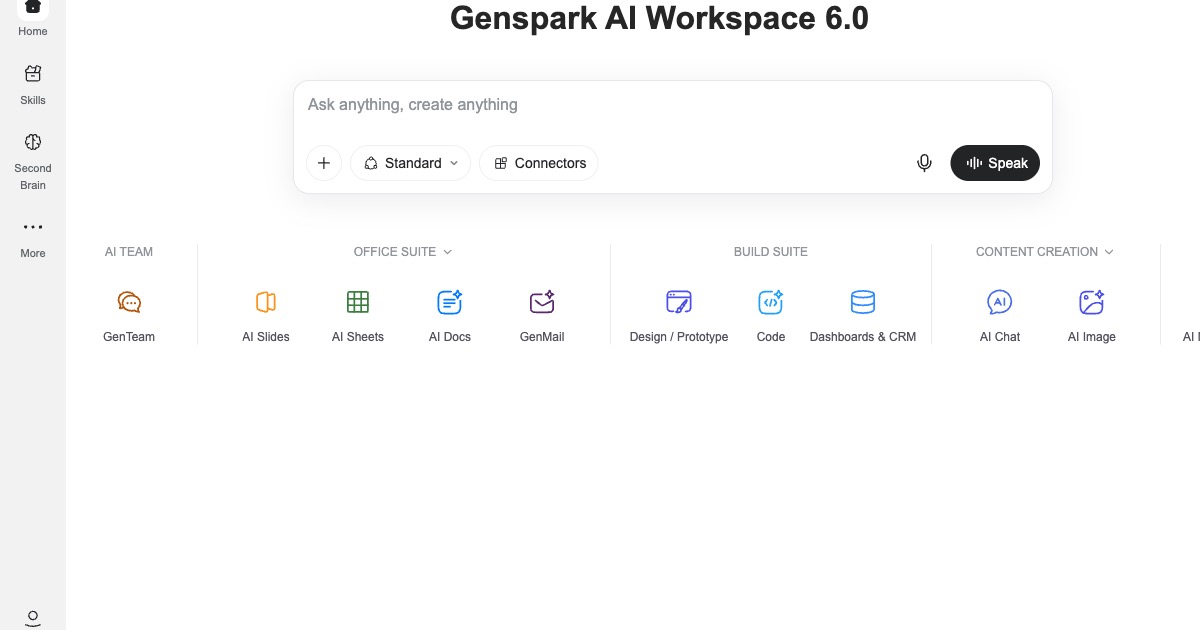Launch the Design / Prototype icon
The width and height of the screenshot is (1200, 630).
[679, 302]
